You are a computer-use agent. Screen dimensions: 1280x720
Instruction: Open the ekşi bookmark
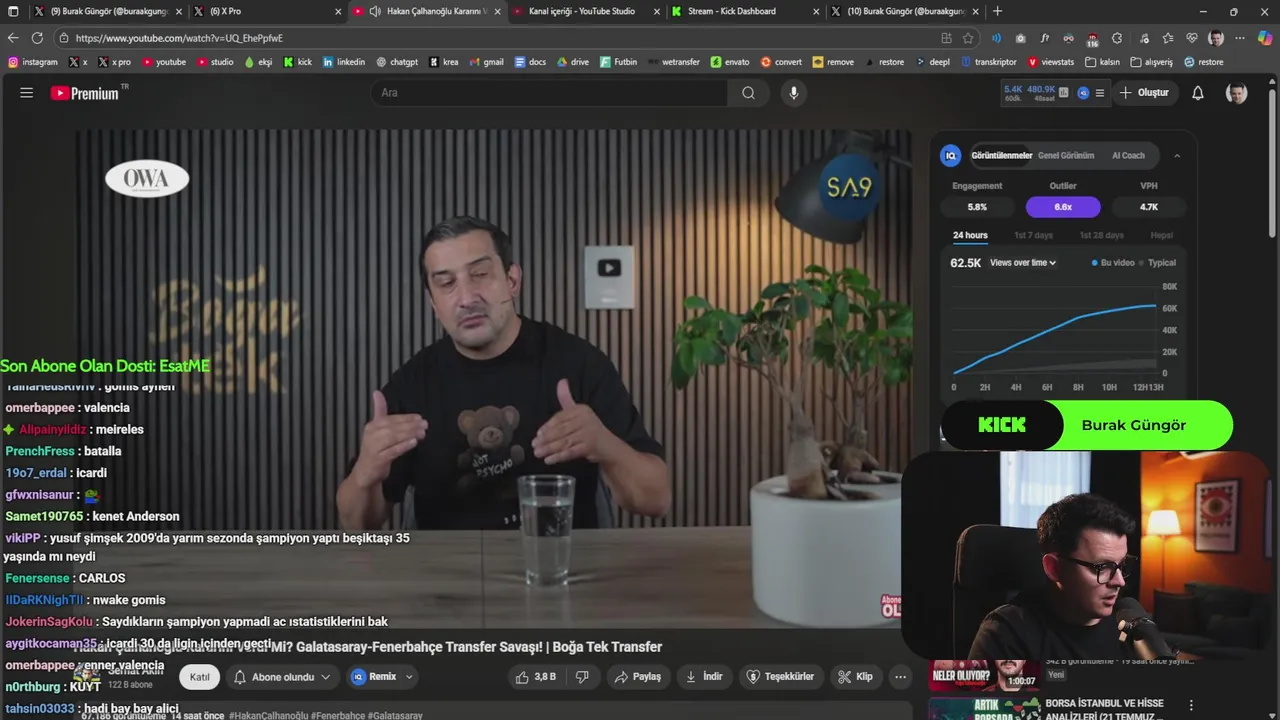[x=258, y=62]
